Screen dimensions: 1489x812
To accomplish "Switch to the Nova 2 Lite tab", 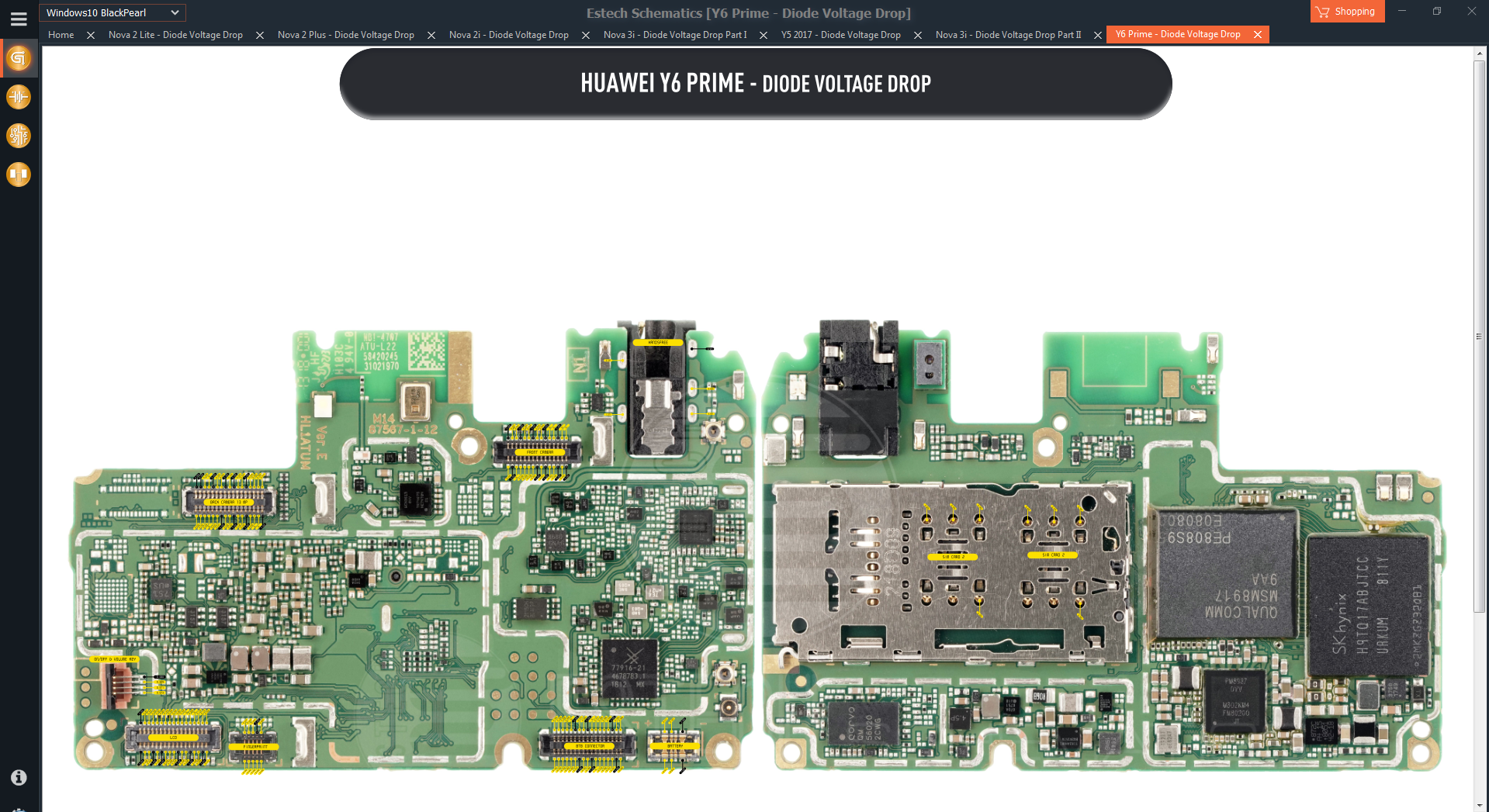I will (x=175, y=35).
